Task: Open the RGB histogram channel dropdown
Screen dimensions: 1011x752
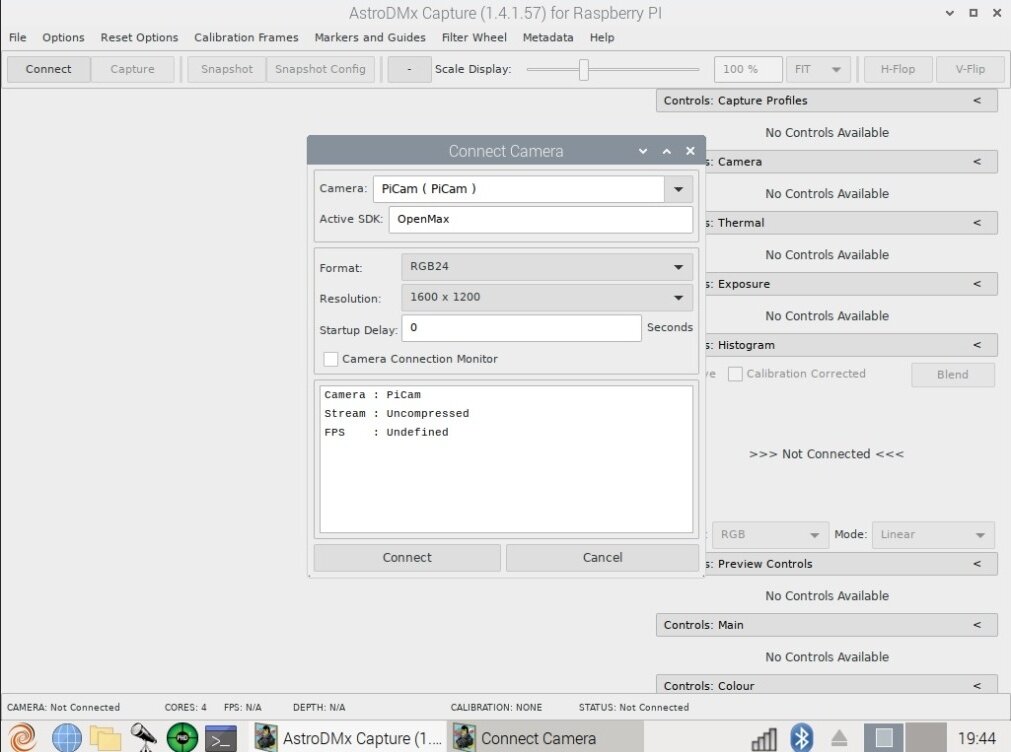Action: click(771, 535)
